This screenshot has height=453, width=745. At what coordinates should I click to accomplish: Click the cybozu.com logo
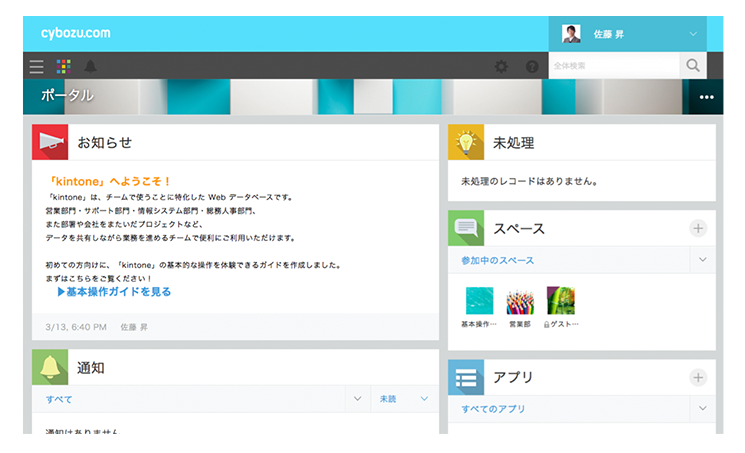[76, 34]
